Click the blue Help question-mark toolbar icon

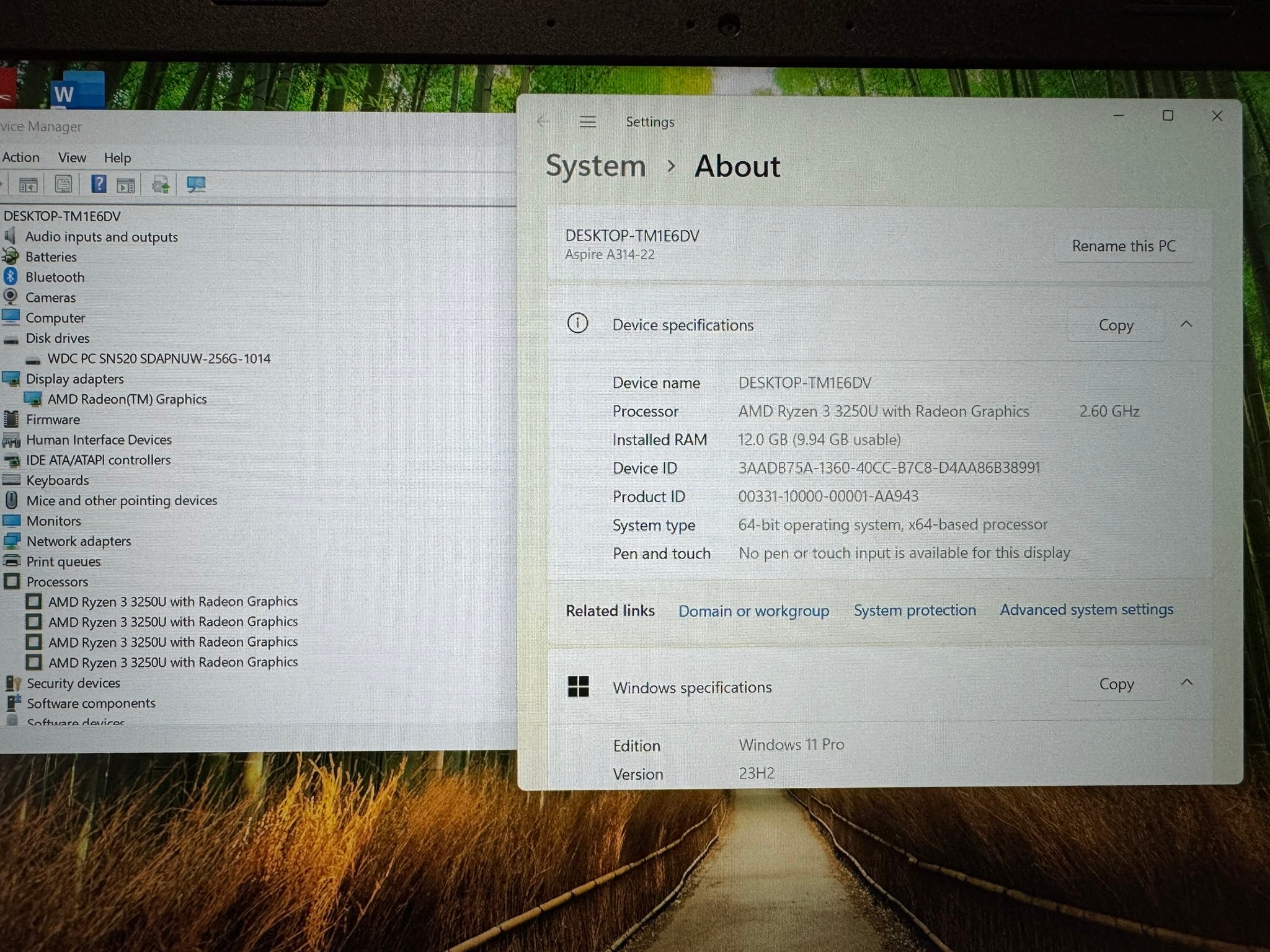(98, 183)
